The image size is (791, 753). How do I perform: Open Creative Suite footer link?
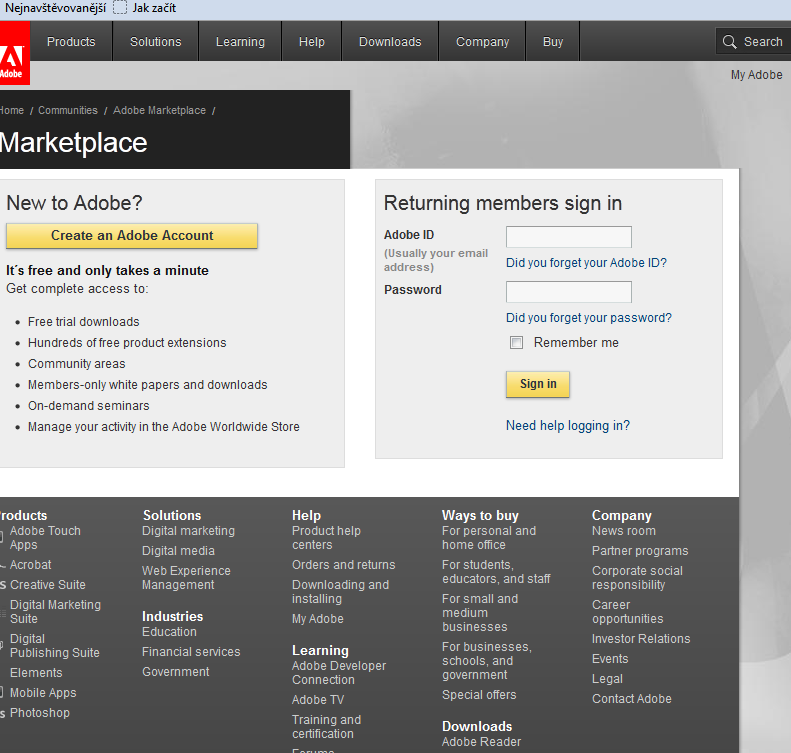47,585
